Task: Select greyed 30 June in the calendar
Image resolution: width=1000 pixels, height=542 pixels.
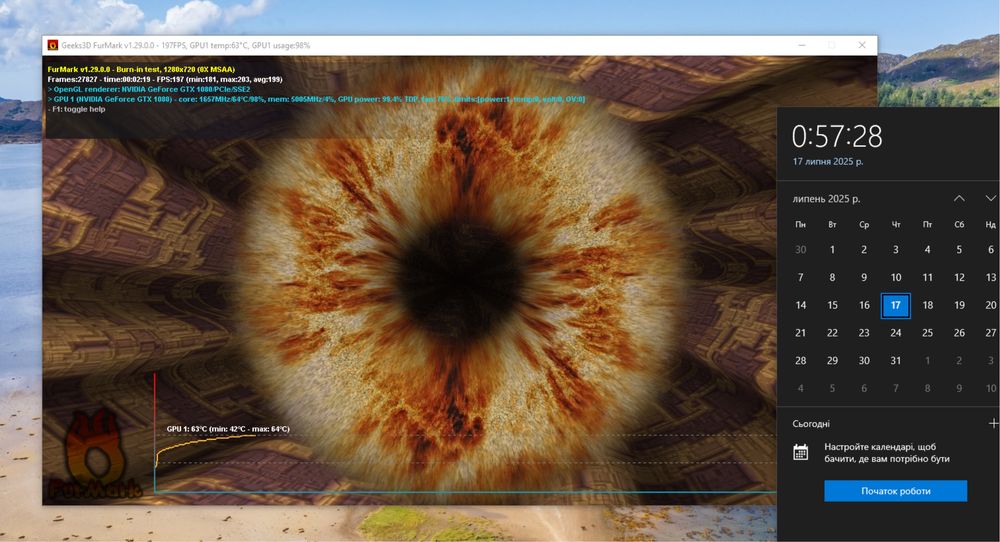Action: pos(800,250)
